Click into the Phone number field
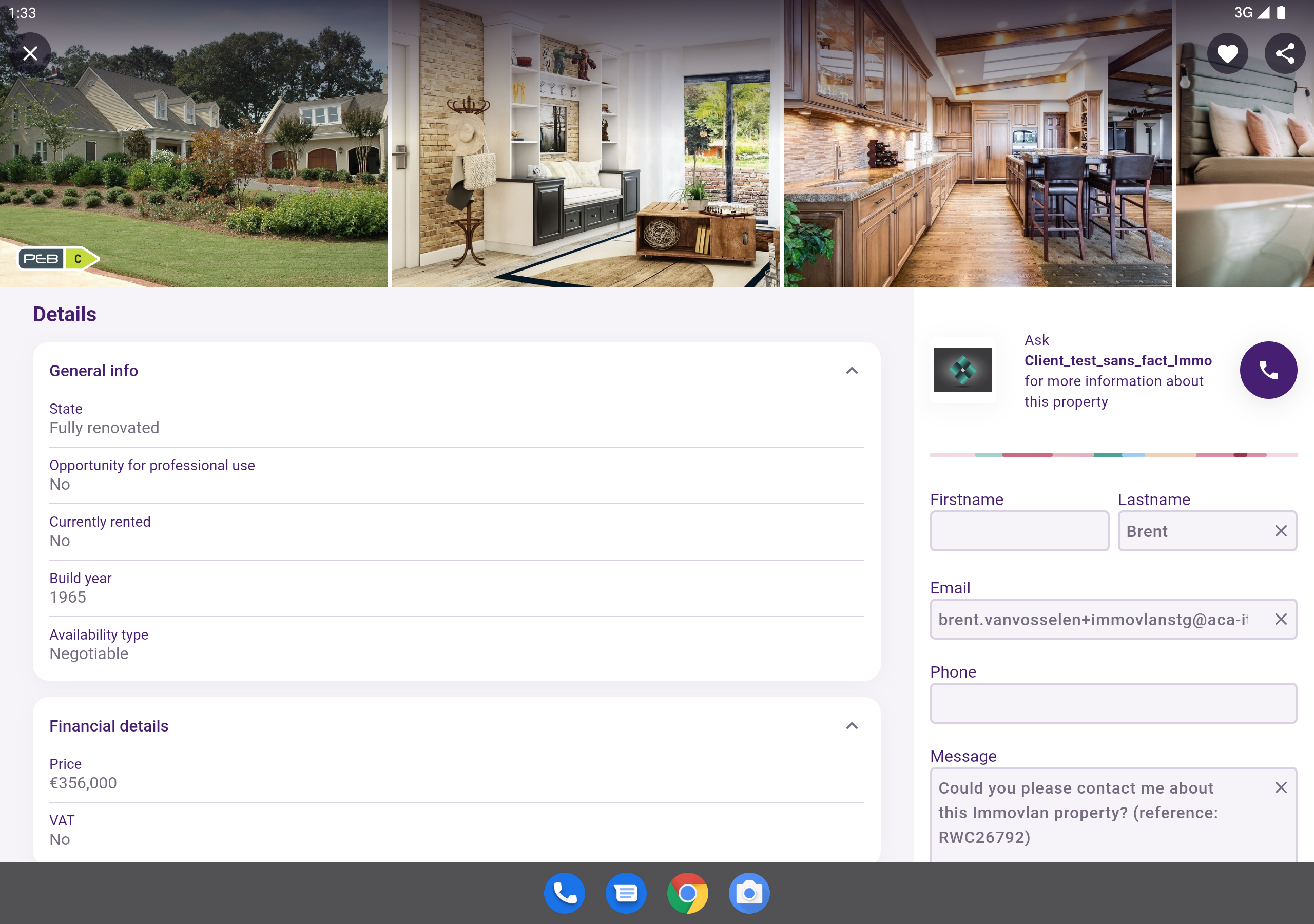This screenshot has width=1314, height=924. tap(1113, 703)
